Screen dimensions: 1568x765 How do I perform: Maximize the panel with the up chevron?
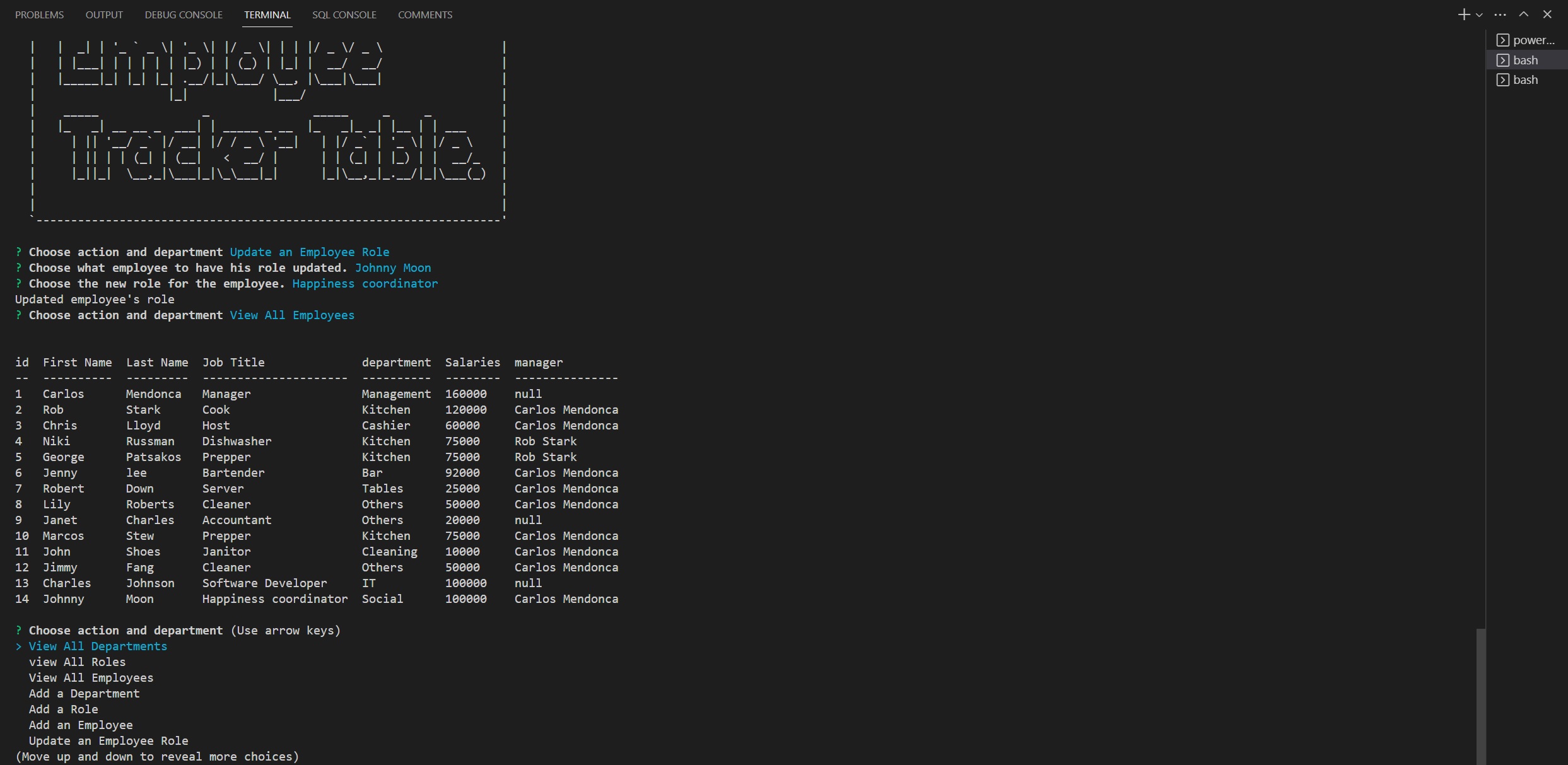point(1524,14)
